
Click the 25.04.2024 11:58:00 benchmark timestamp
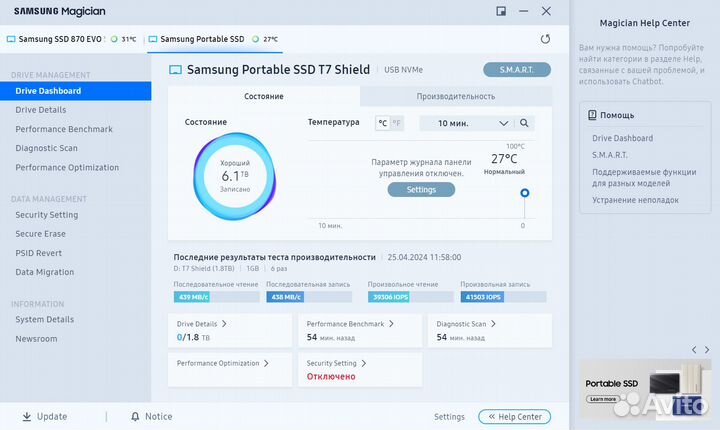coord(424,257)
